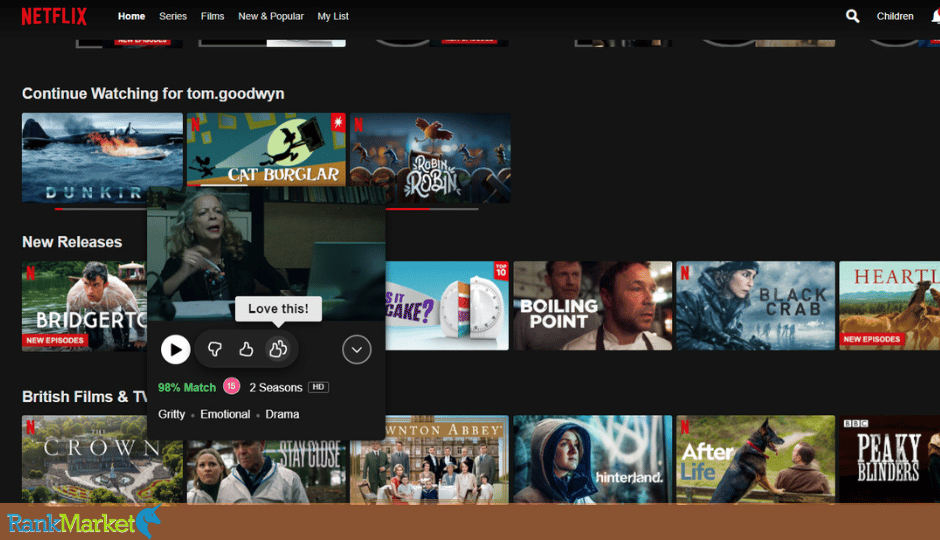Open the Heartland thumbnail
940x540 pixels.
890,306
